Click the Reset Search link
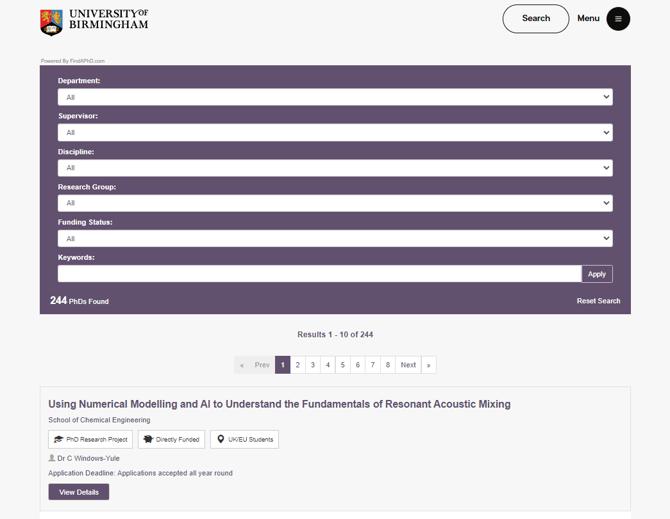Screen dimensions: 670x519 coord(598,301)
